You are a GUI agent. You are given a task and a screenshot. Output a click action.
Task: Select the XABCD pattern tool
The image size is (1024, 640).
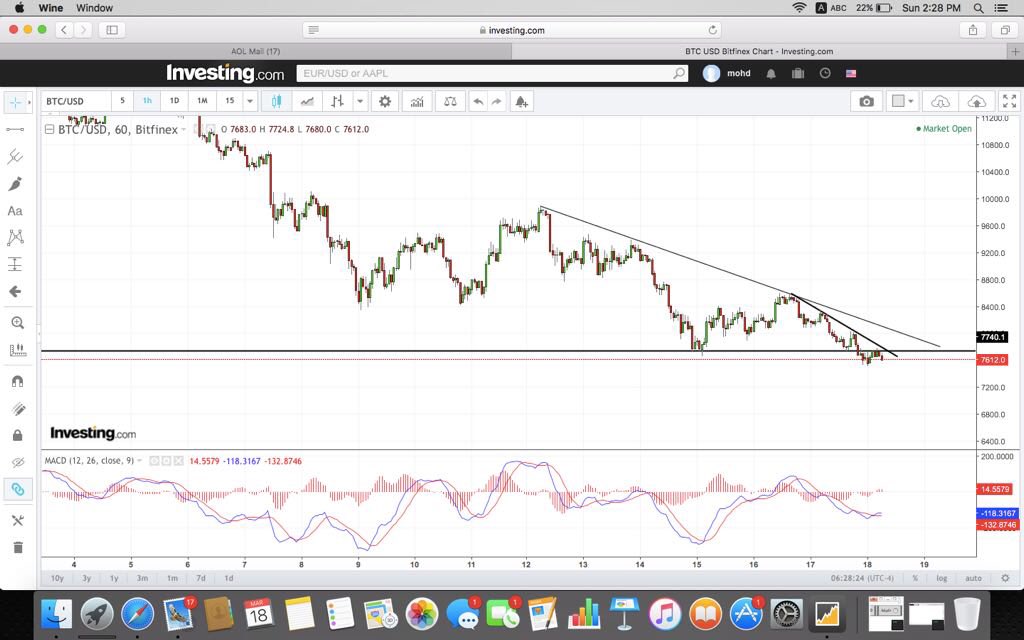click(15, 238)
